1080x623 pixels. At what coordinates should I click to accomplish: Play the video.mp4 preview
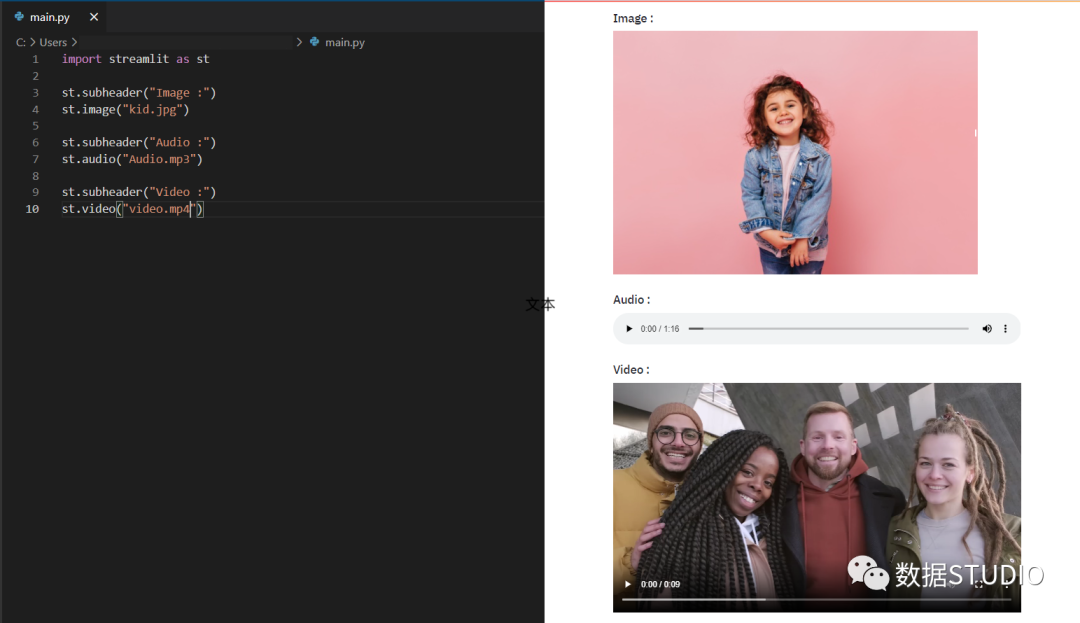click(628, 582)
